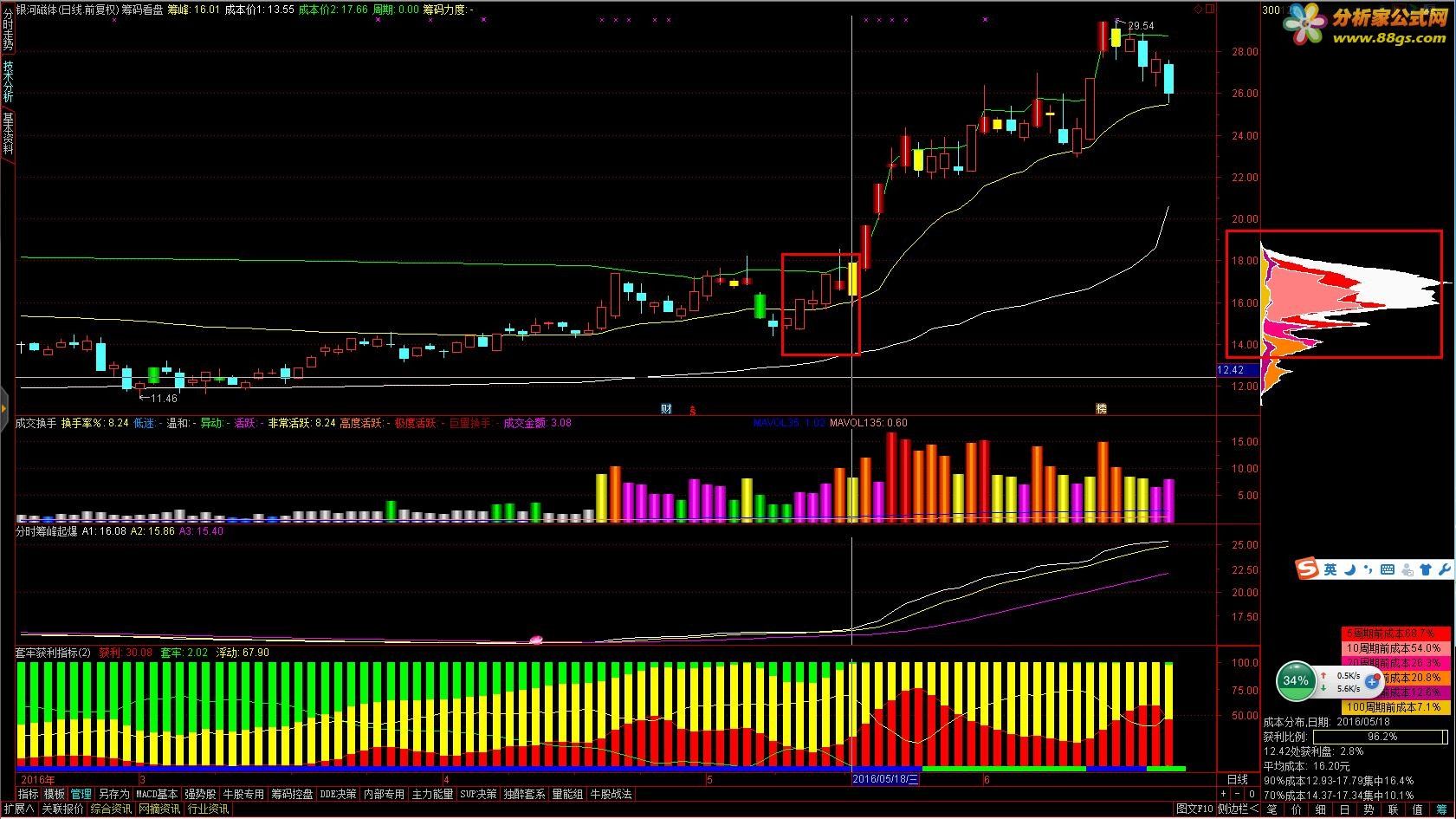
Task: Apply the 强势股 template
Action: pyautogui.click(x=200, y=794)
